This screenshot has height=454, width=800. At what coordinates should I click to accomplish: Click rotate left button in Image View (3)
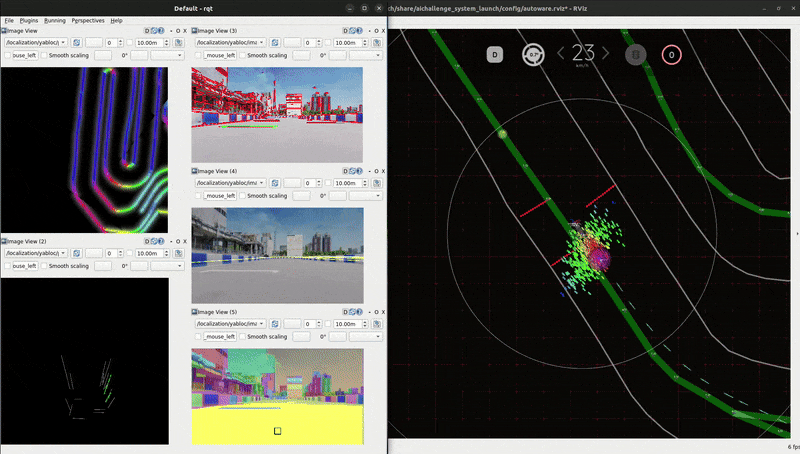coord(302,55)
